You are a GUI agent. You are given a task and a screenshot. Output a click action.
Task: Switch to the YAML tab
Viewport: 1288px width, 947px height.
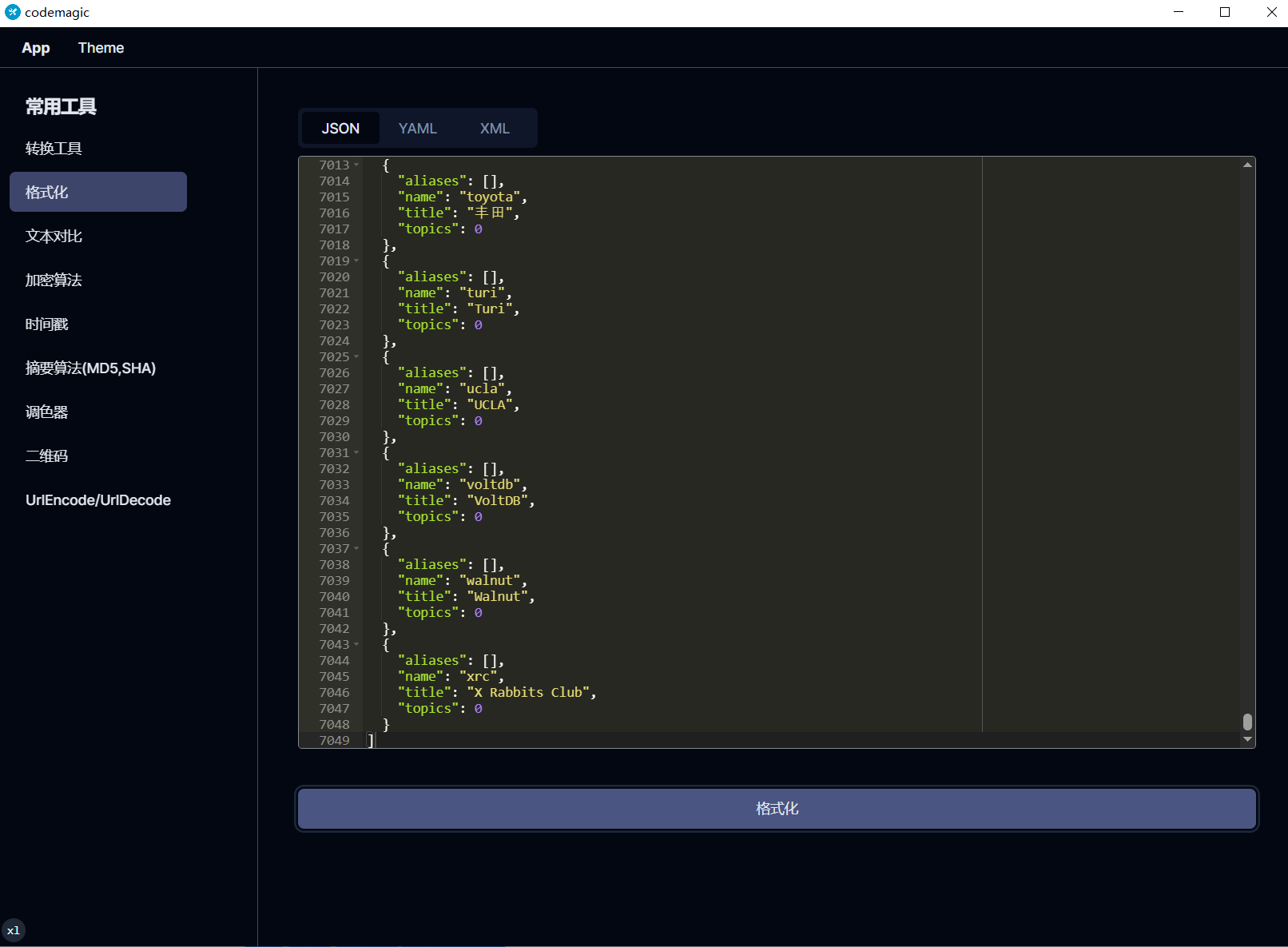click(418, 128)
